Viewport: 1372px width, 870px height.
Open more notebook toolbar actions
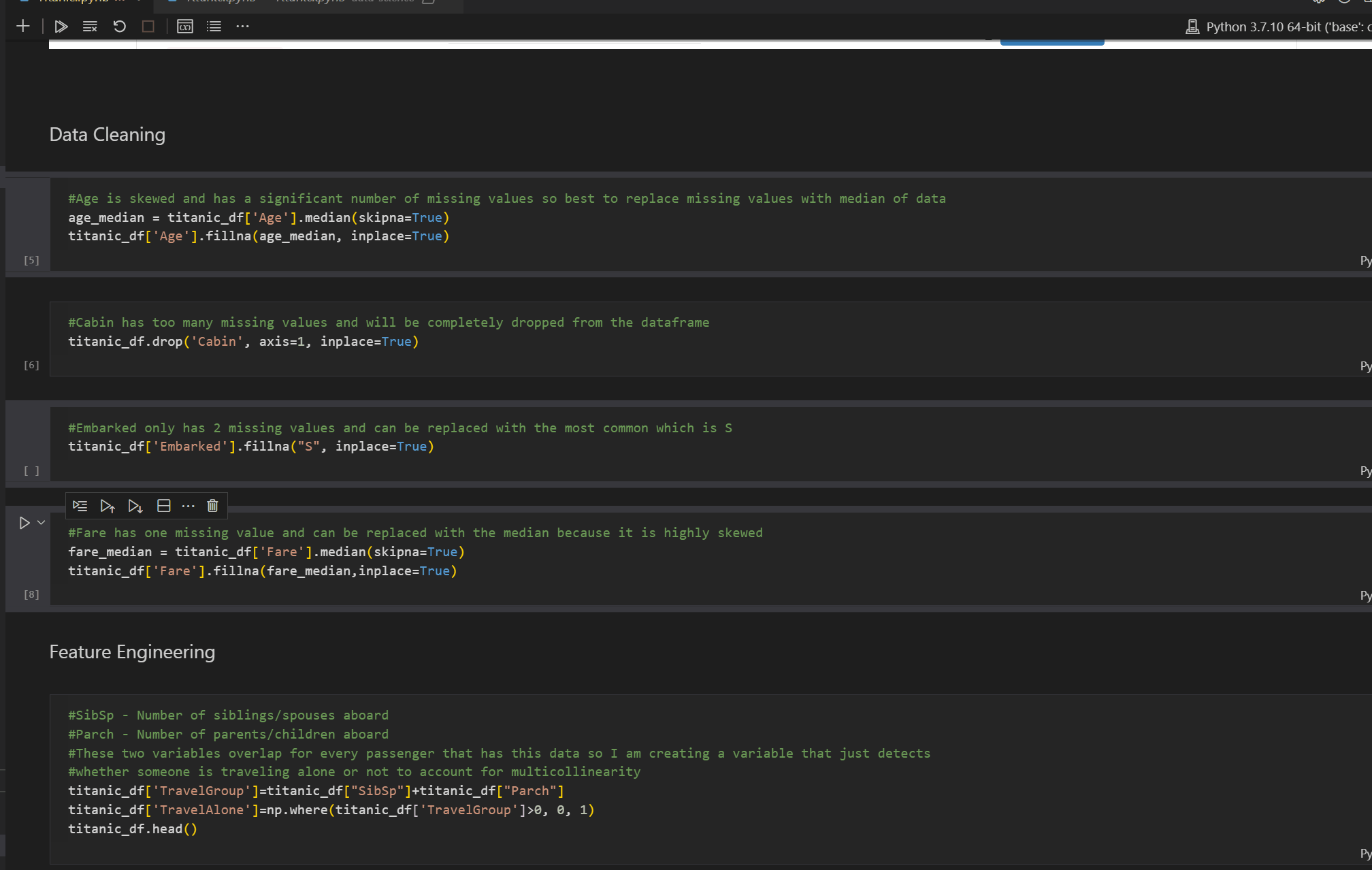click(x=242, y=27)
